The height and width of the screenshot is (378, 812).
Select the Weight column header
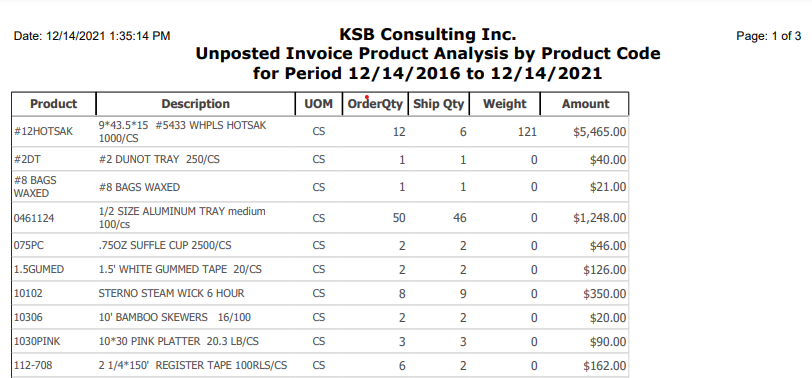[504, 104]
